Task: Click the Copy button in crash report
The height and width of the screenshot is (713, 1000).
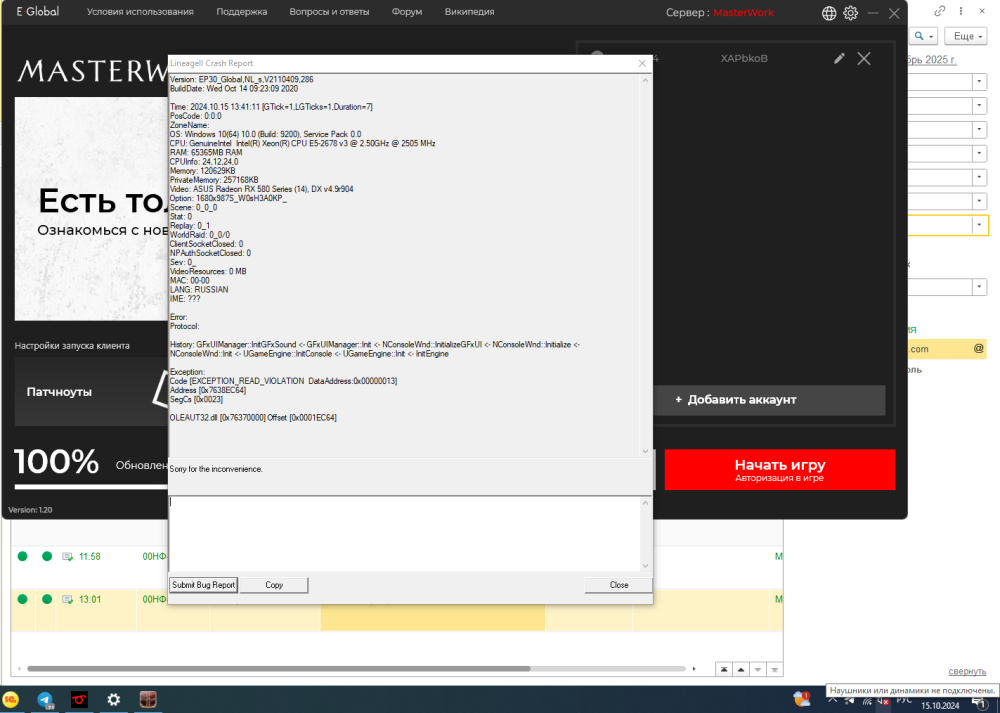Action: point(274,585)
